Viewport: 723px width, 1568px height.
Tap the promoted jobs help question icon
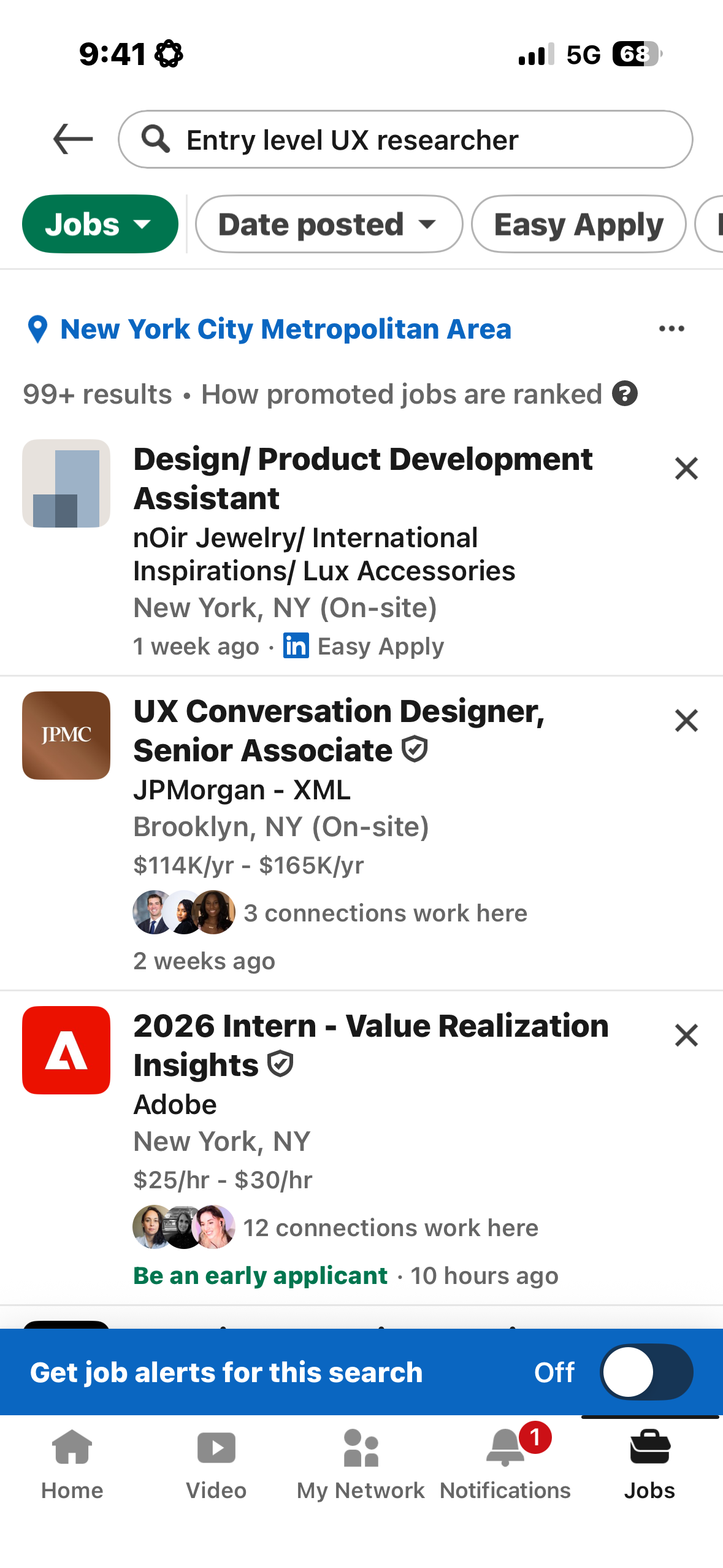[x=625, y=394]
